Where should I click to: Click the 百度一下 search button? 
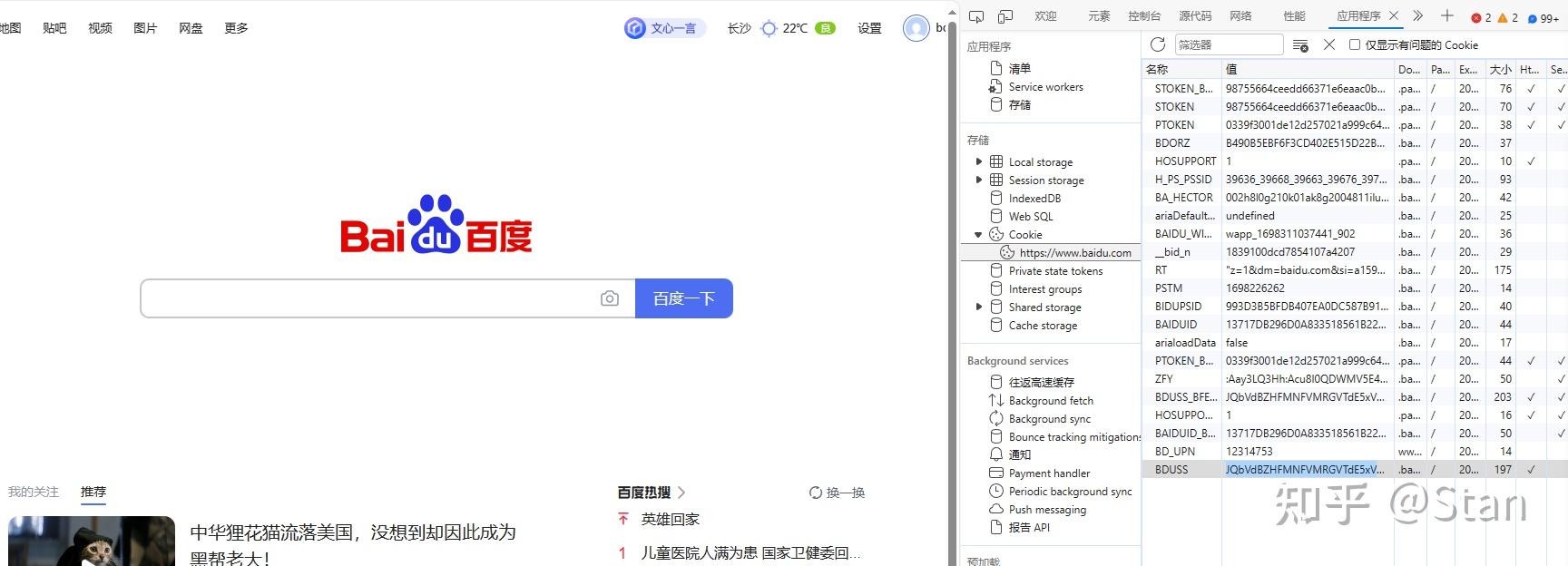pos(683,298)
